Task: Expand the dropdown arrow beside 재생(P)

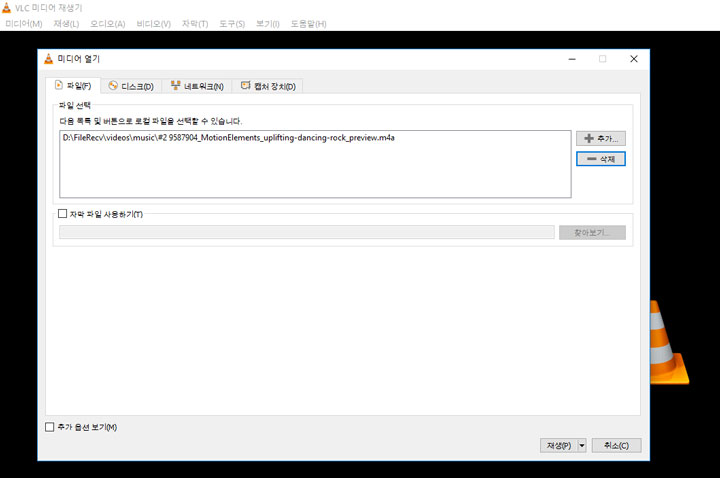Action: [x=582, y=445]
